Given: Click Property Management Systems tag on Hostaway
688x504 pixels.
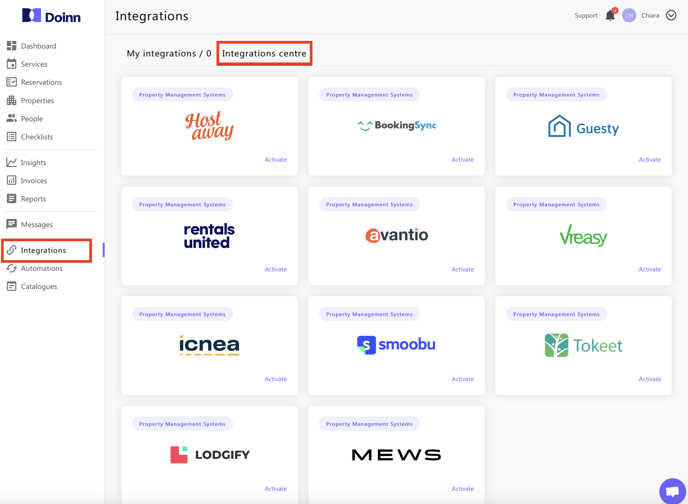Looking at the screenshot, I should (182, 95).
